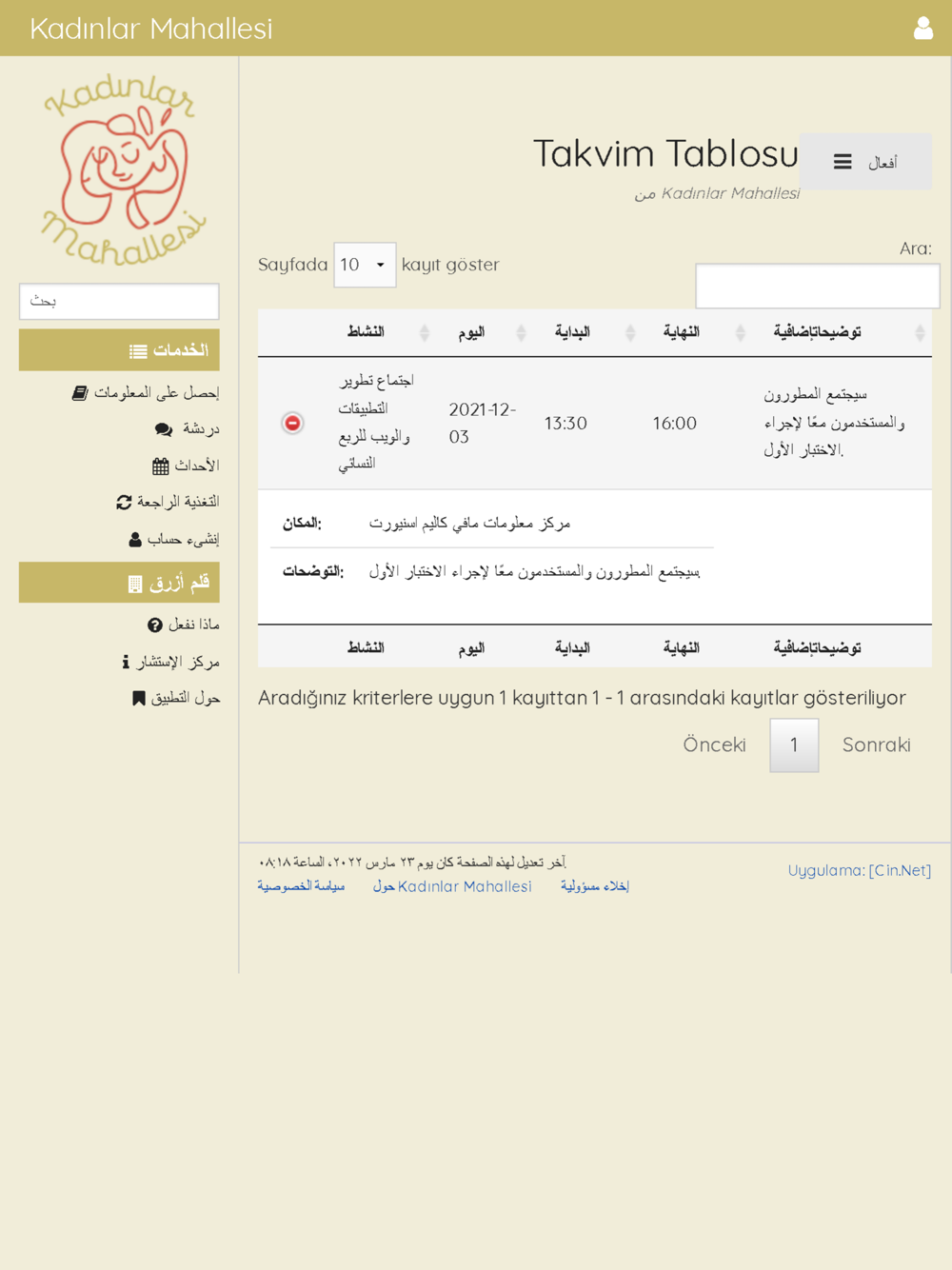Open دردشة chat link
Screen dimensions: 952x1270
click(187, 428)
